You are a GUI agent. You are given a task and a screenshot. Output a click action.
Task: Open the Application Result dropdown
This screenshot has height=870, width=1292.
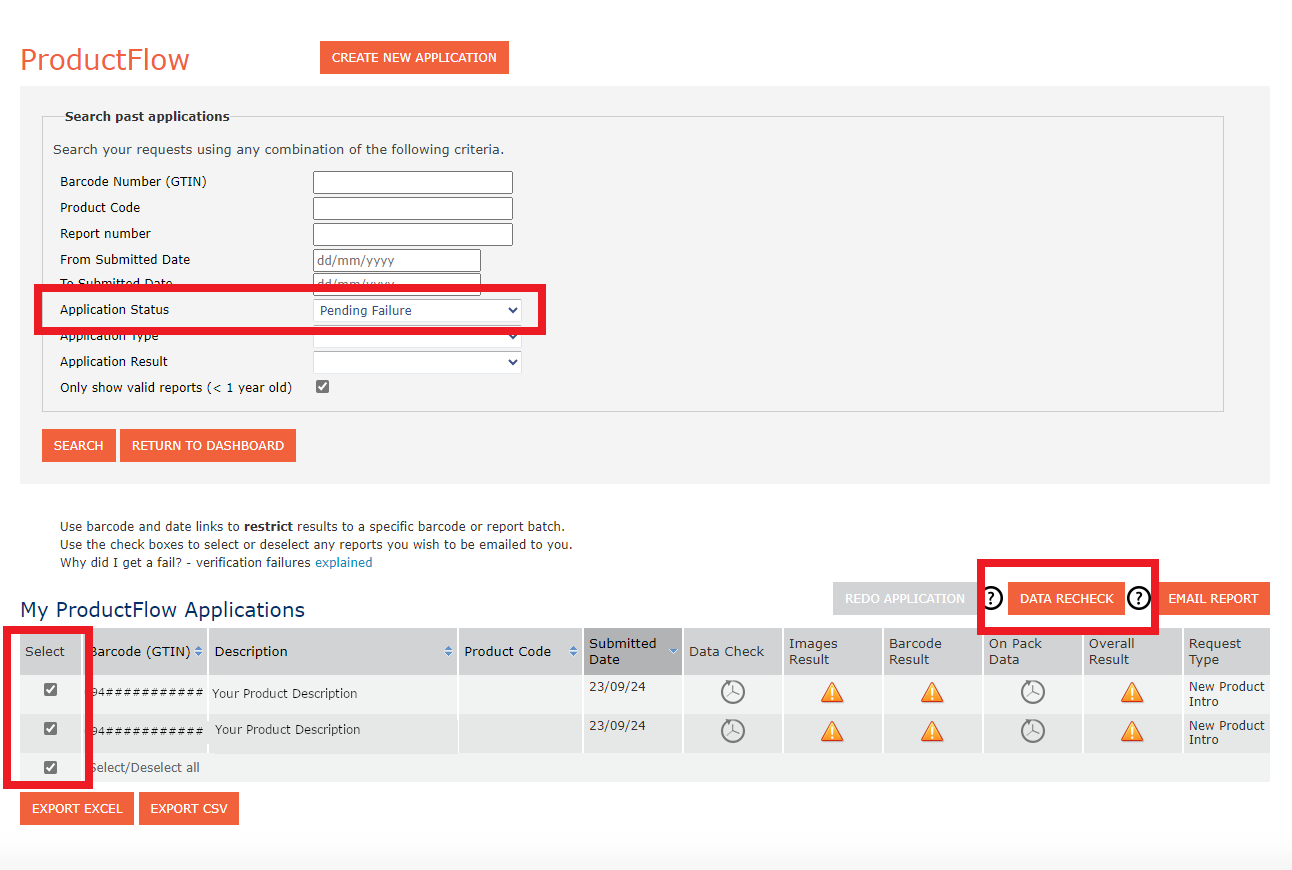417,362
